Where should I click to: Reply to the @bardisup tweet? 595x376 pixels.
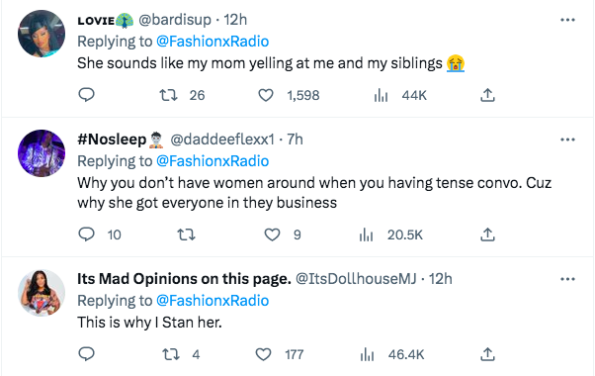click(86, 95)
